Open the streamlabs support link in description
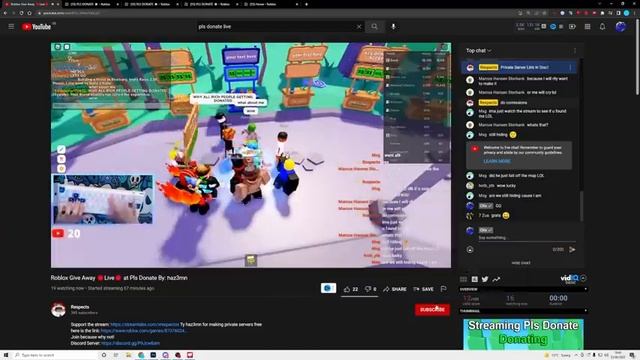Screen dimensions: 640x360 click(145, 324)
